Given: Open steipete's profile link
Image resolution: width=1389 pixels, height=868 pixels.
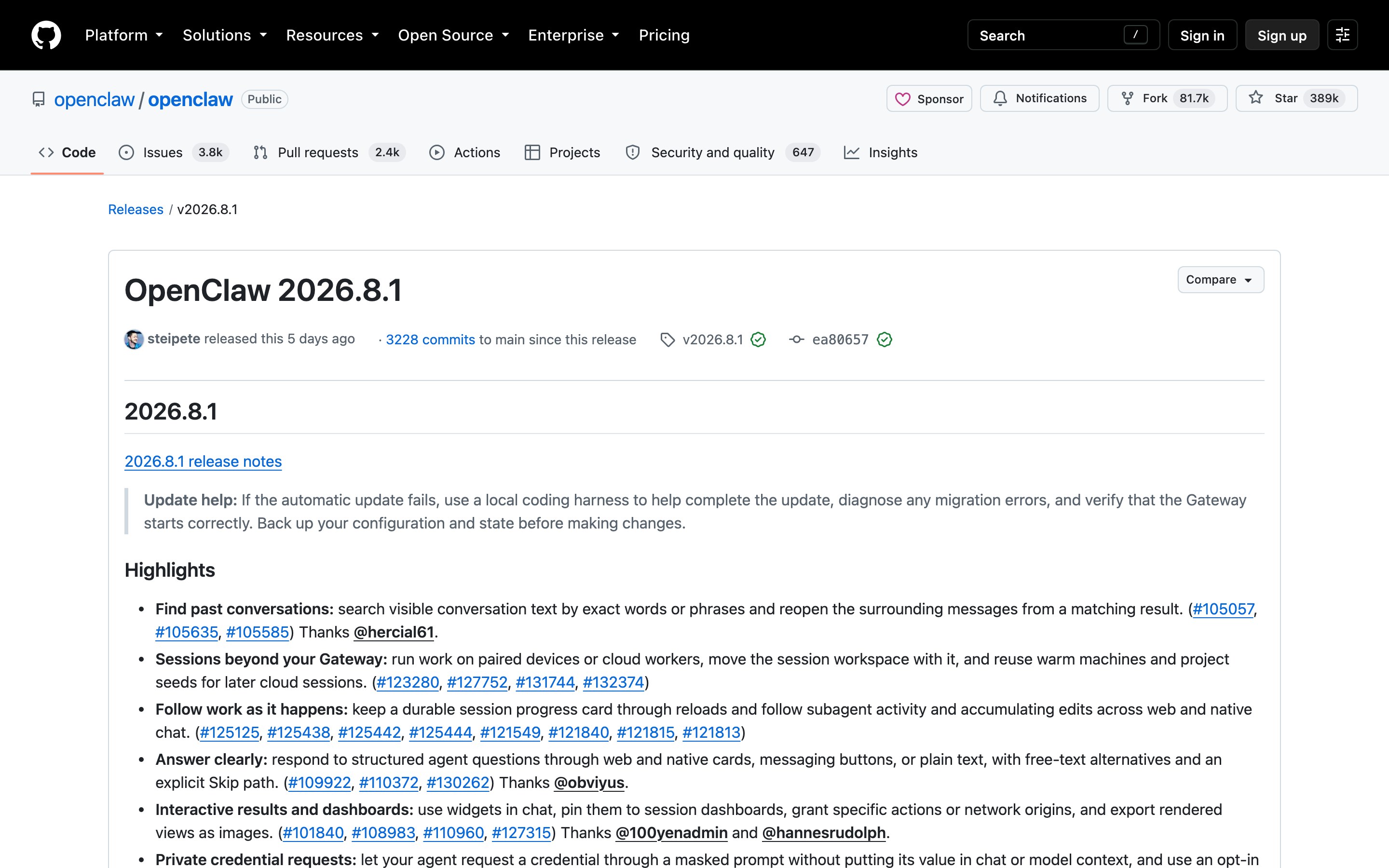Looking at the screenshot, I should [x=173, y=339].
